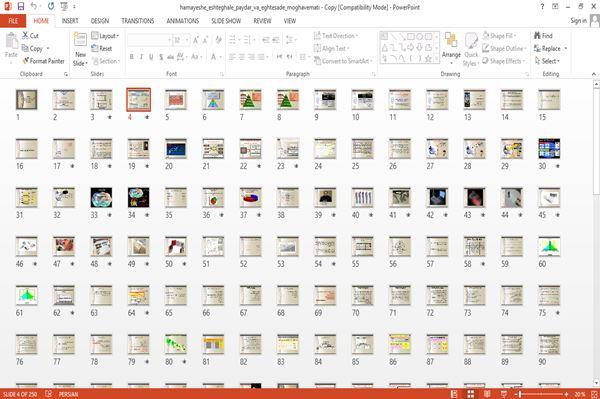Toggle text Shadow formatting
The image size is (600, 399).
click(x=161, y=57)
